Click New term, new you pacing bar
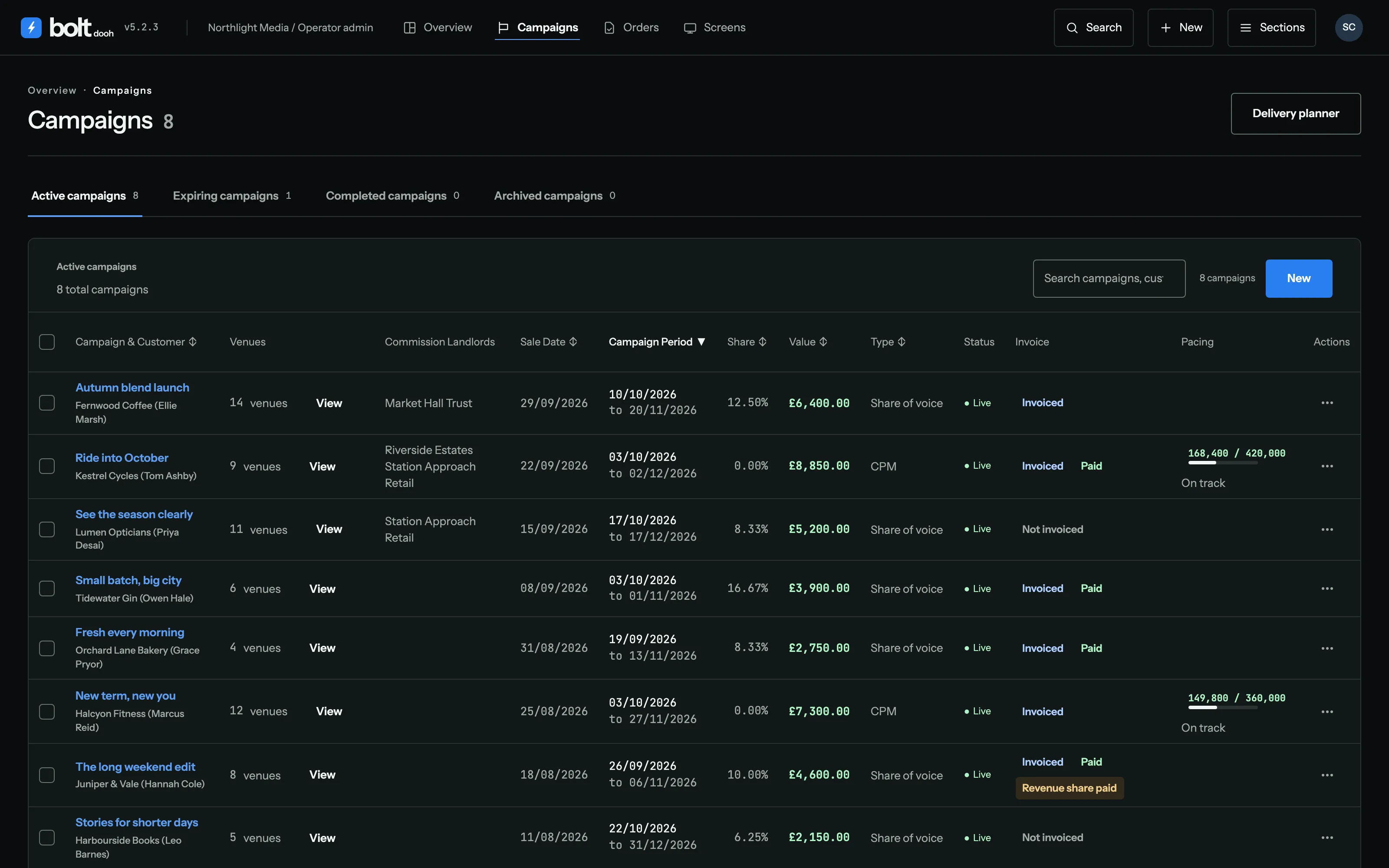 (1223, 707)
